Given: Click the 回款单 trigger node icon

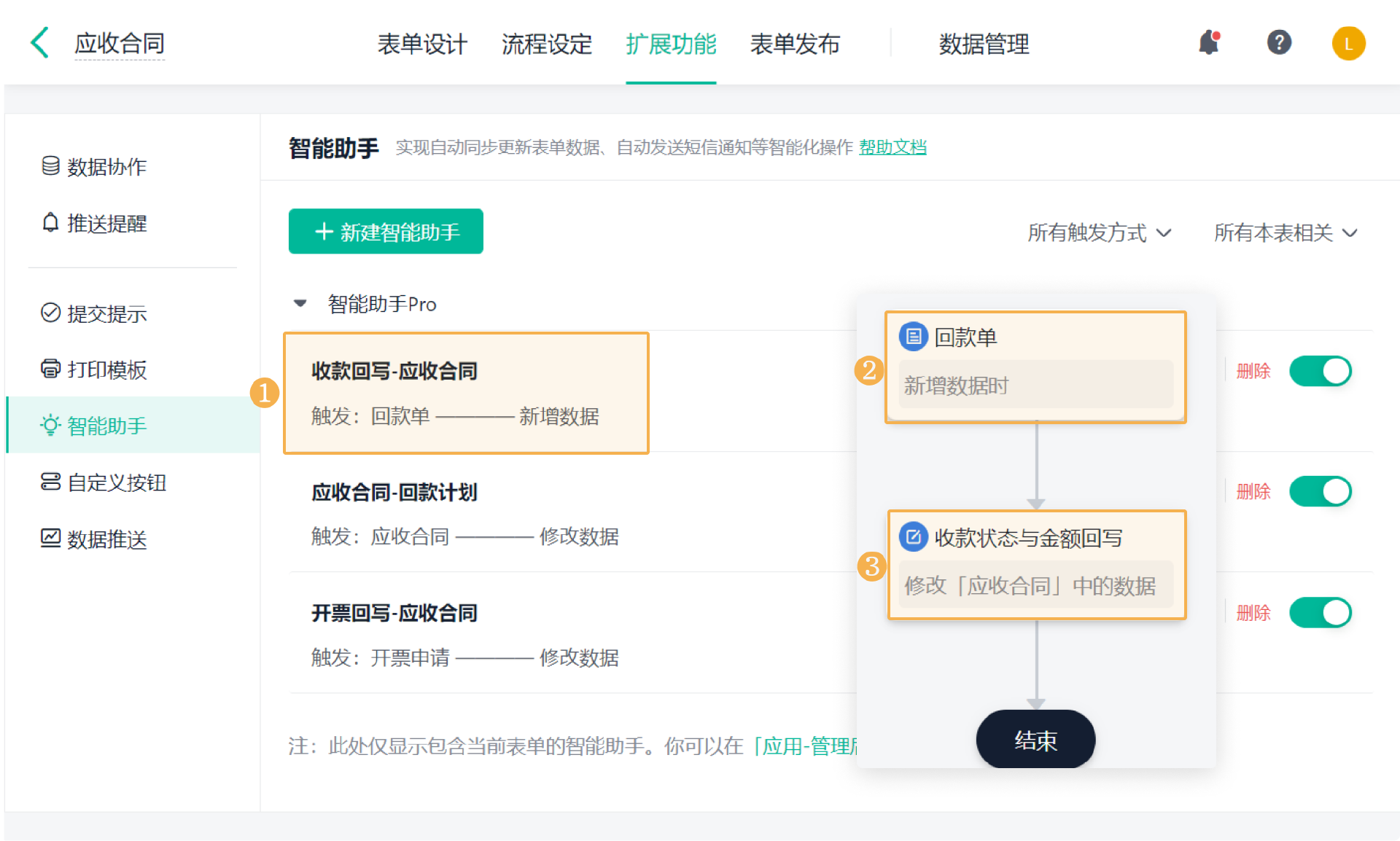Looking at the screenshot, I should tap(913, 337).
